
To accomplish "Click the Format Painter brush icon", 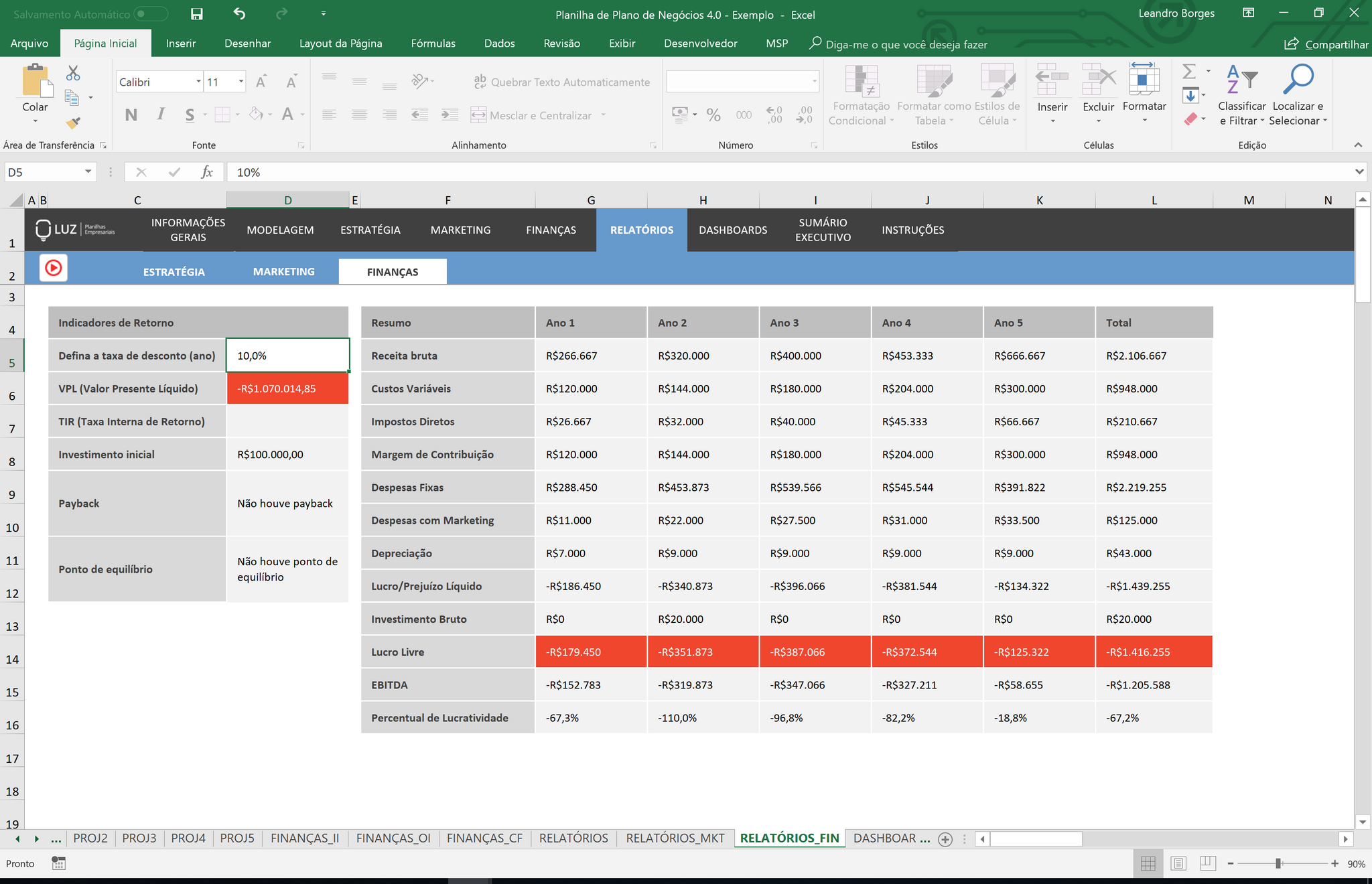I will [x=73, y=123].
